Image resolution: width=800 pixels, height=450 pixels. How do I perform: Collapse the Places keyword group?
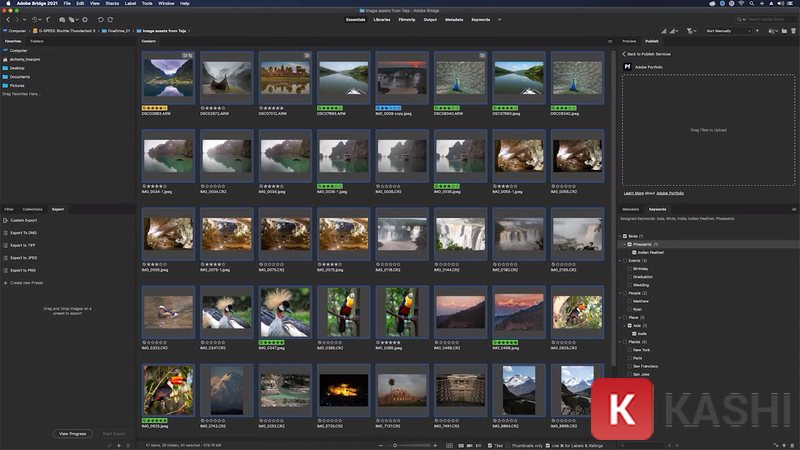click(x=620, y=342)
